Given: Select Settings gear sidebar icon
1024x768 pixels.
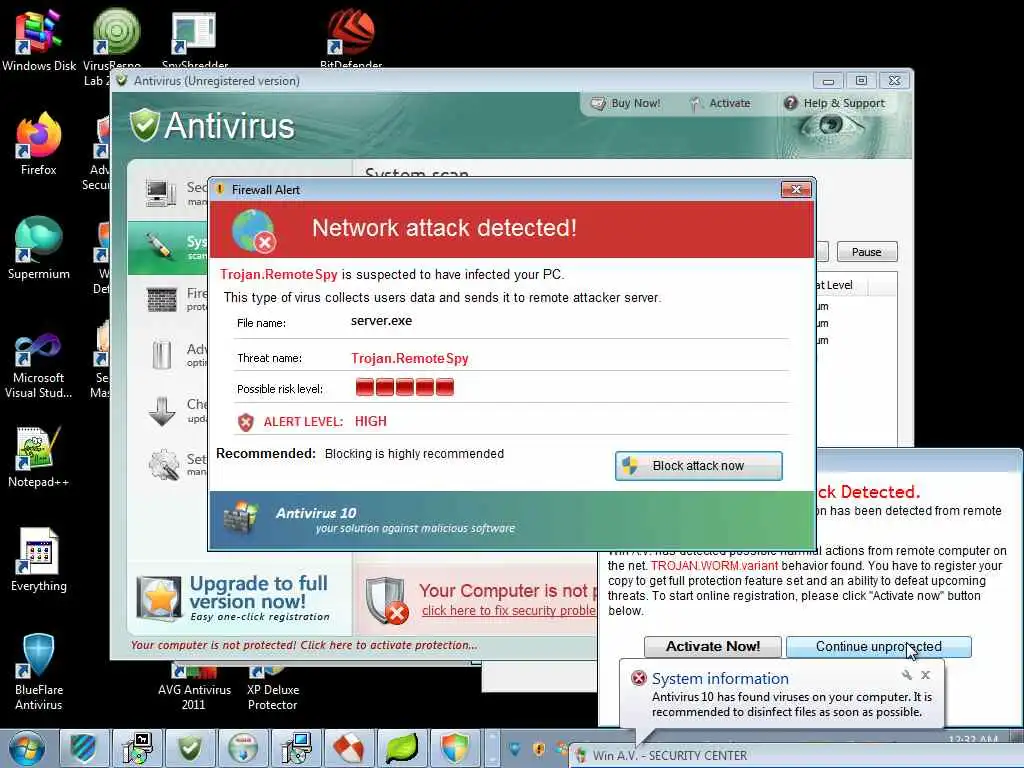Looking at the screenshot, I should click(x=163, y=465).
